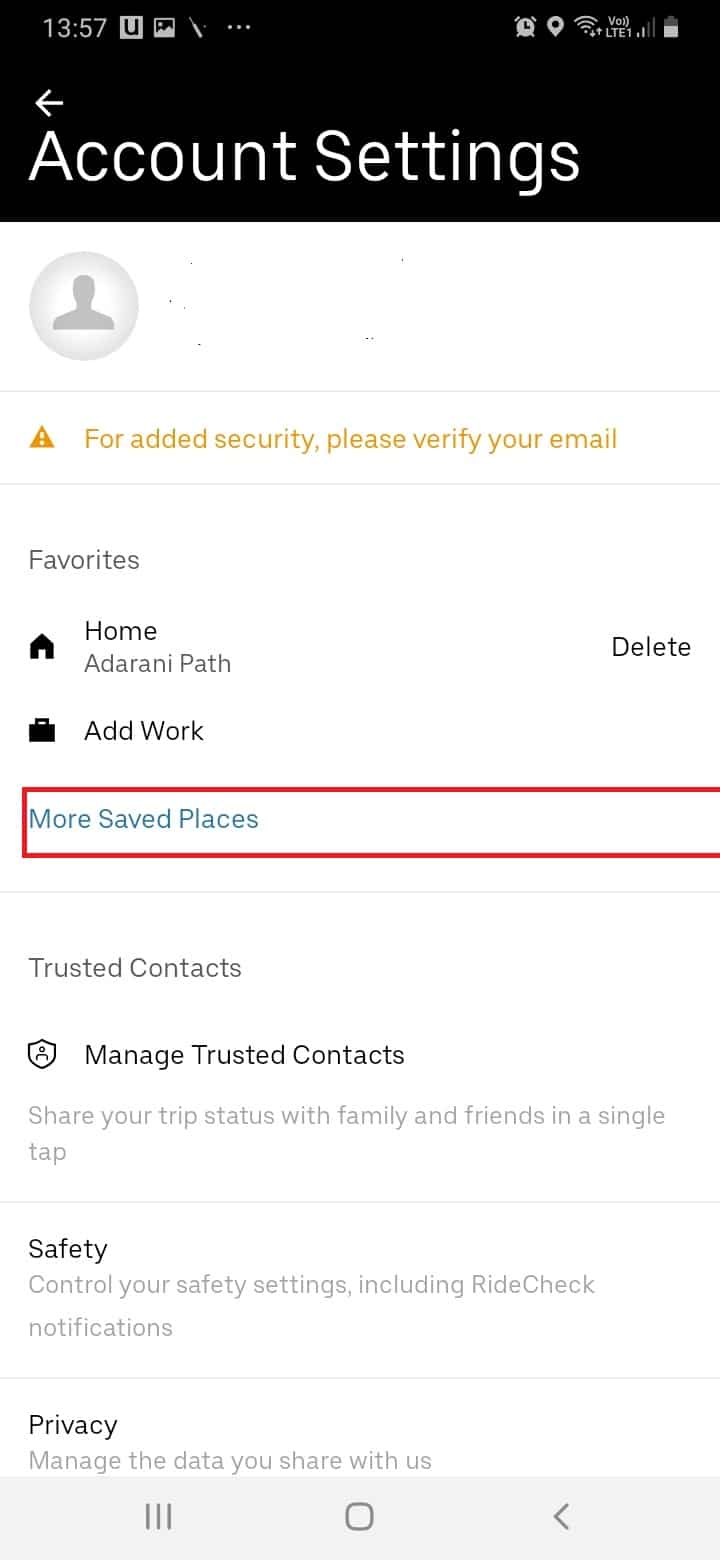Tap the Android navigation back chevron

561,1516
